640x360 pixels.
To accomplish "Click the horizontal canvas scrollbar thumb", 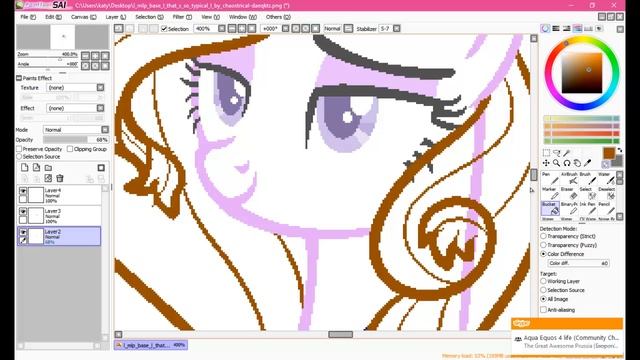I will 340,335.
